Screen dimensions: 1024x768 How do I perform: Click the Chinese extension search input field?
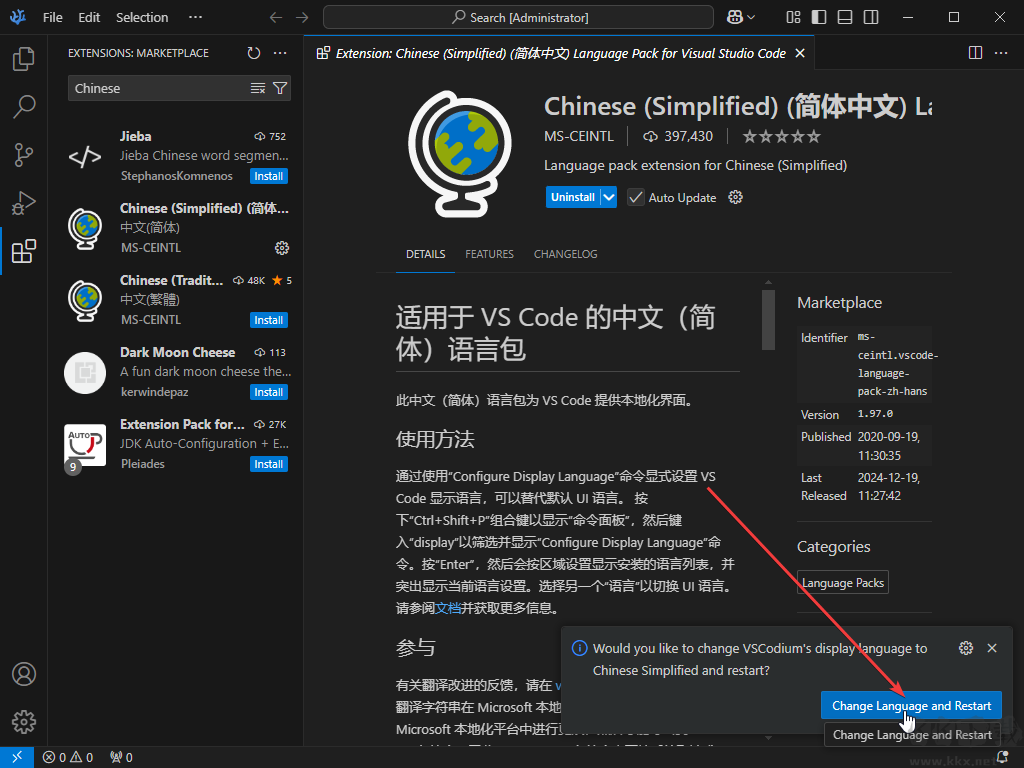click(x=150, y=88)
